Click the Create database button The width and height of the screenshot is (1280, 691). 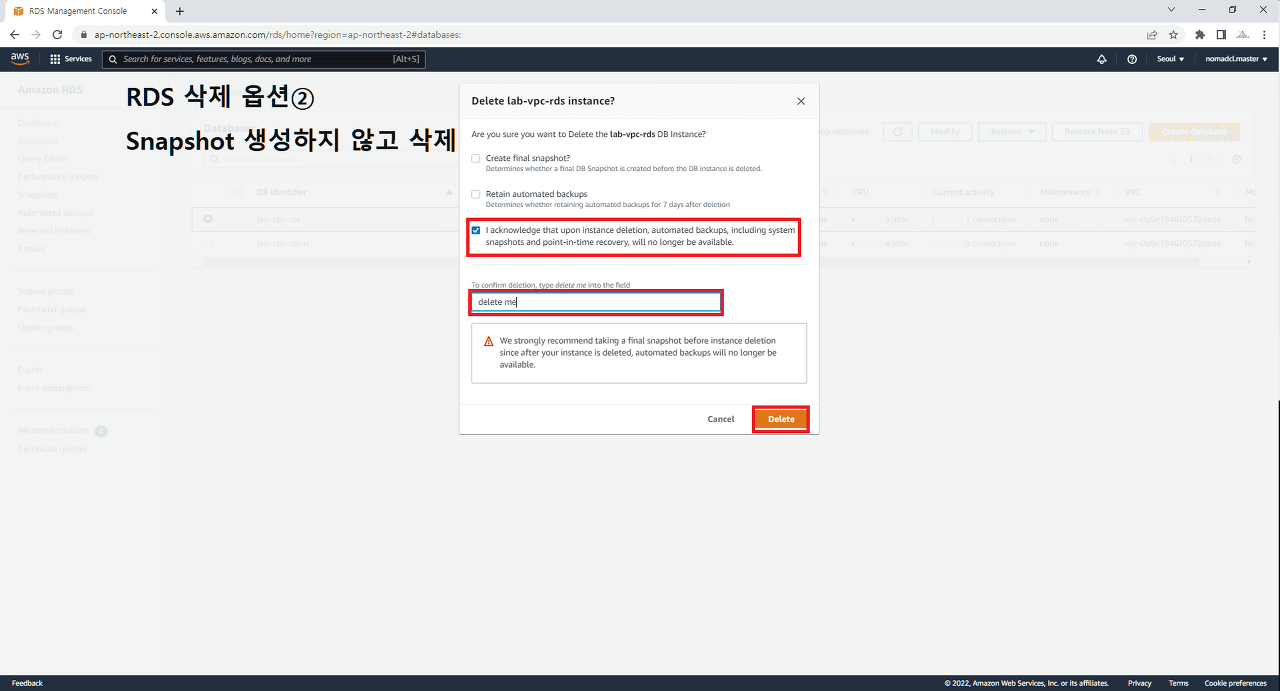click(x=1194, y=131)
